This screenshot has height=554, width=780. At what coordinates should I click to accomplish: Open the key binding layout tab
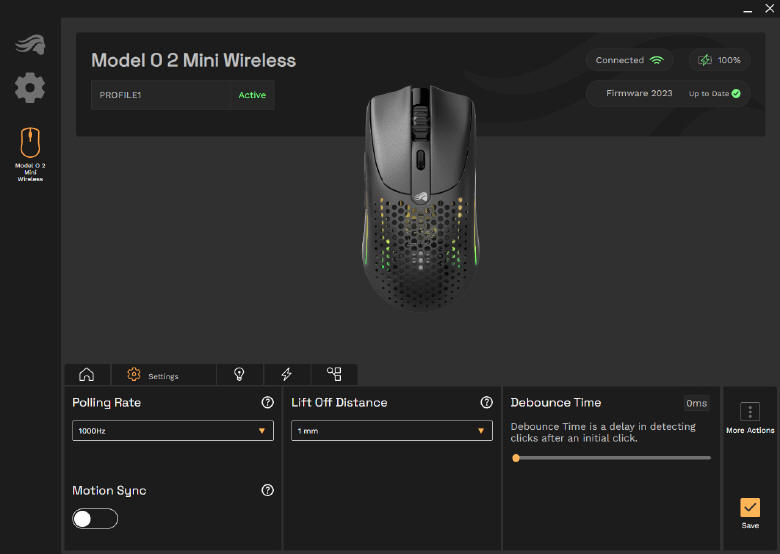334,374
